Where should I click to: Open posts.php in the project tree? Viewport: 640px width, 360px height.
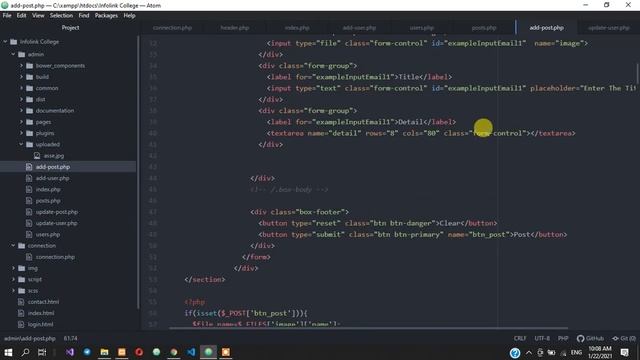(48, 200)
